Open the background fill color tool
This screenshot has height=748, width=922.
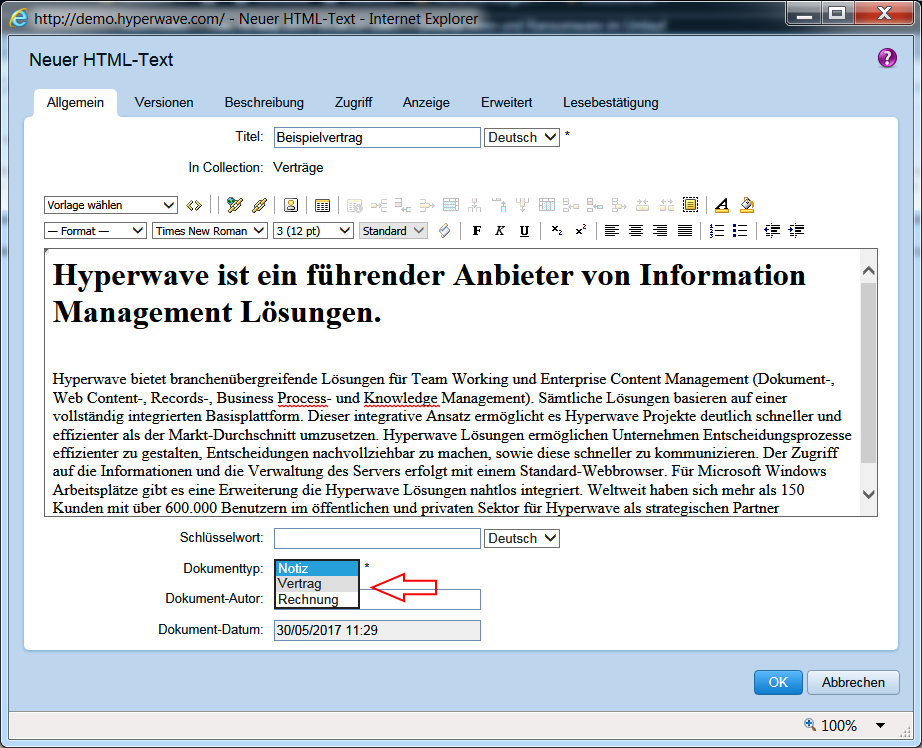(x=747, y=205)
